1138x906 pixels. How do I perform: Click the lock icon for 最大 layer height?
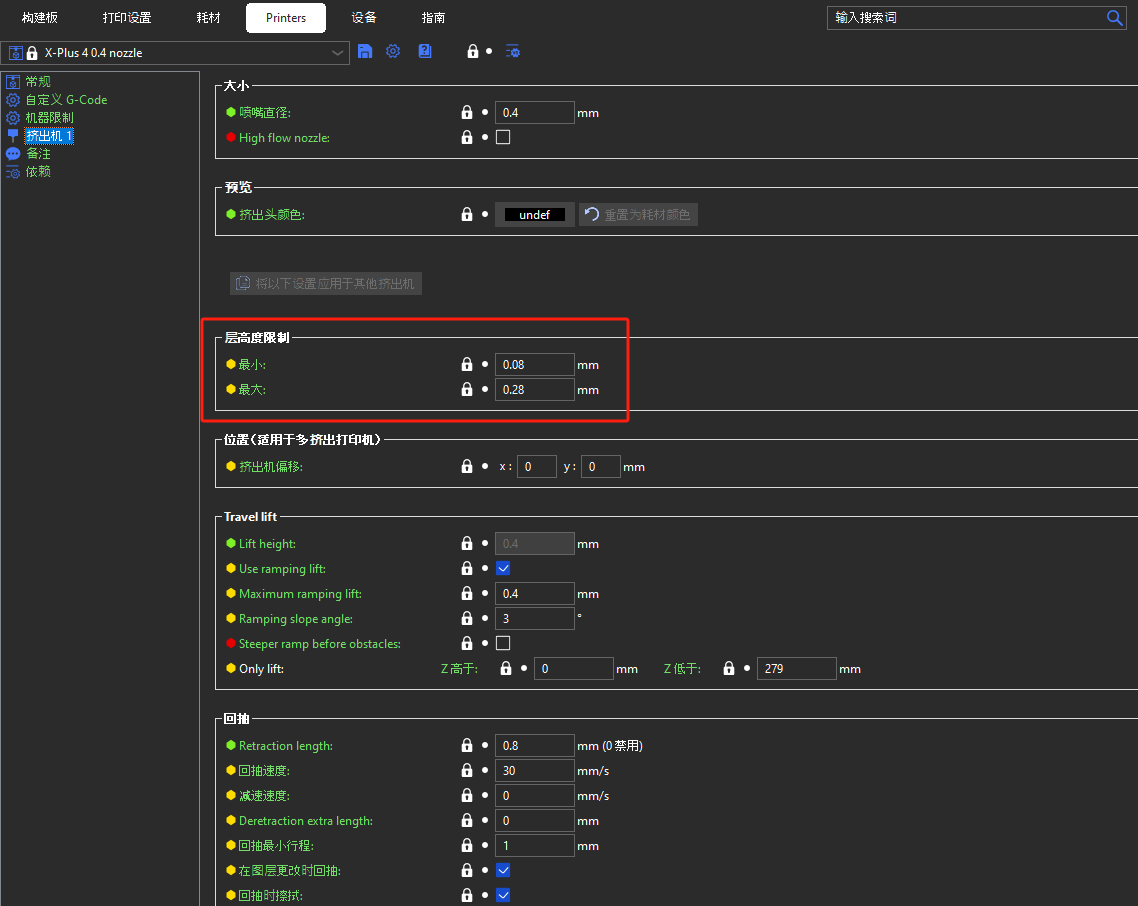tap(467, 389)
